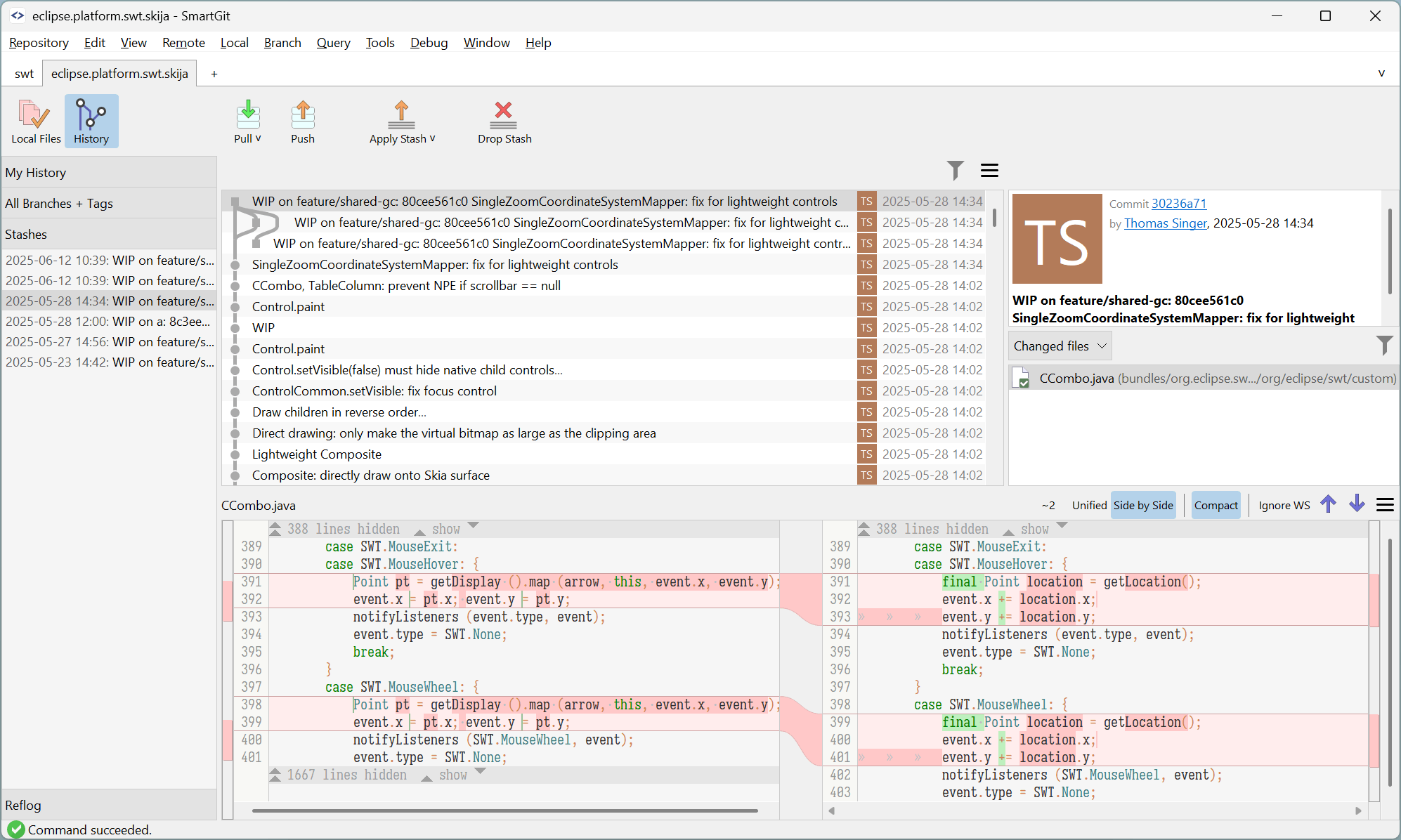Collapse the Stashes section
The image size is (1401, 840).
109,234
